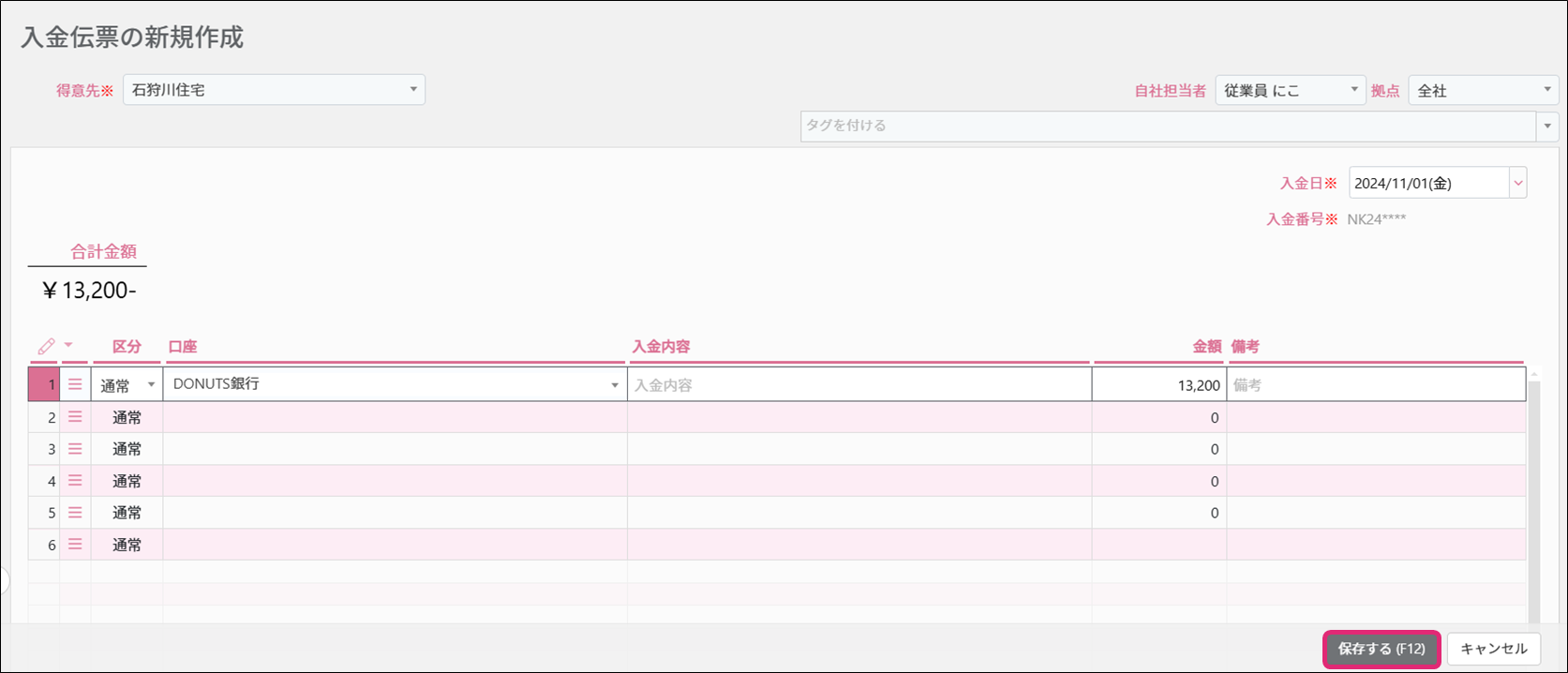Screen dimensions: 1568x673
Task: Open row 1 口座 dropdown DONUTS銀行
Action: pos(395,385)
